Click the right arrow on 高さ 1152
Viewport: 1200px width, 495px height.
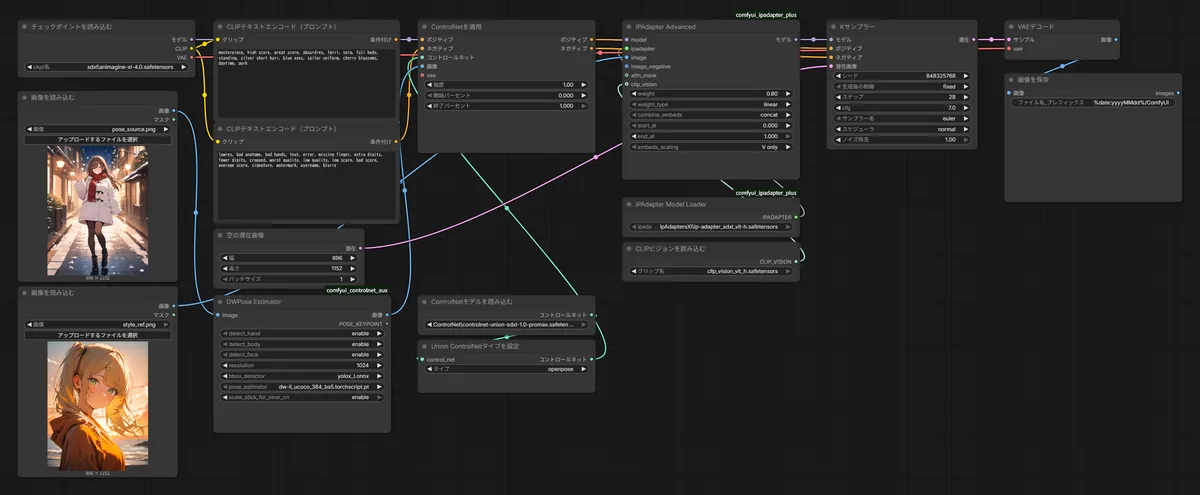pos(354,268)
